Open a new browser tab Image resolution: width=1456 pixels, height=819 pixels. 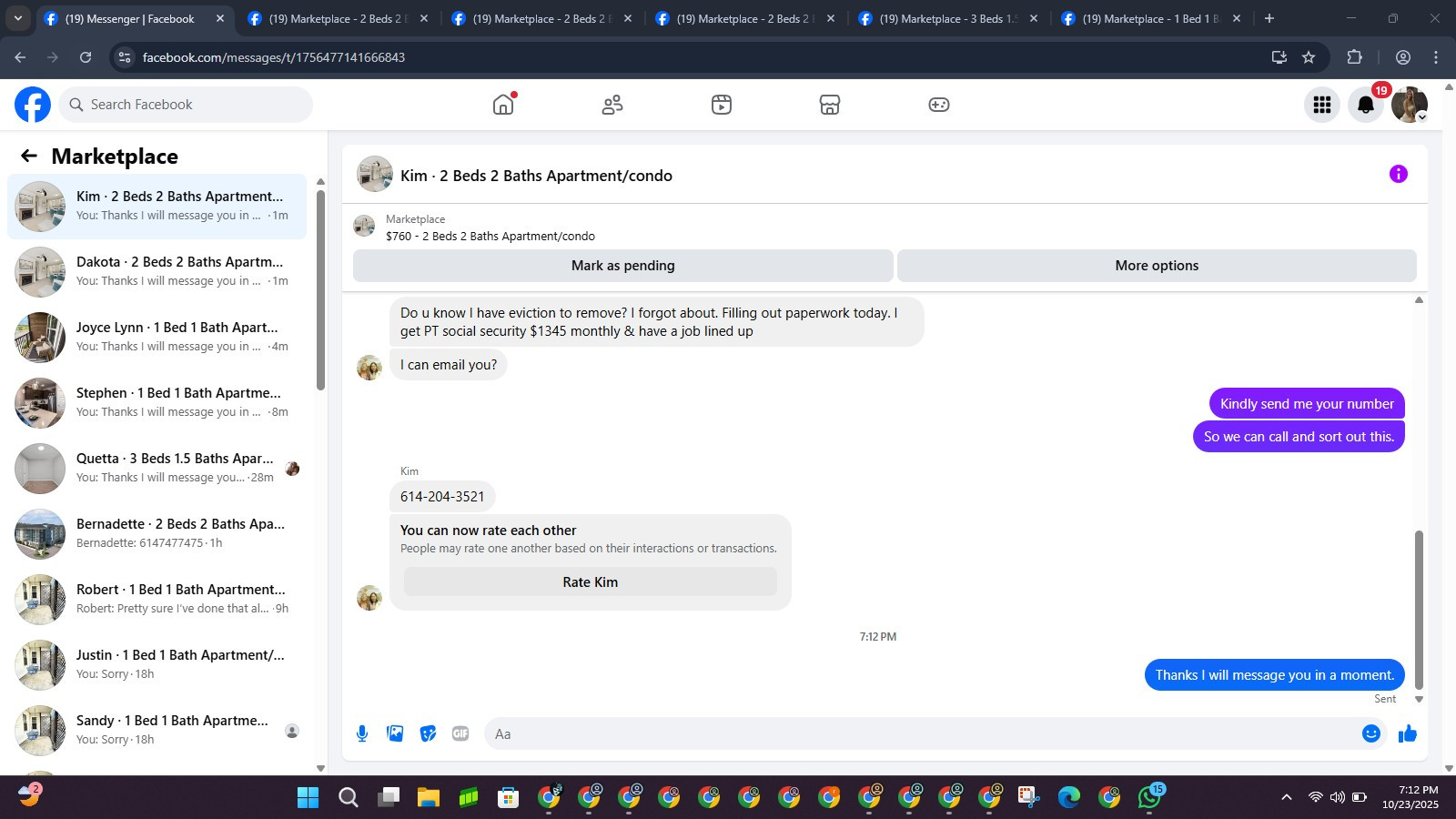click(1269, 18)
